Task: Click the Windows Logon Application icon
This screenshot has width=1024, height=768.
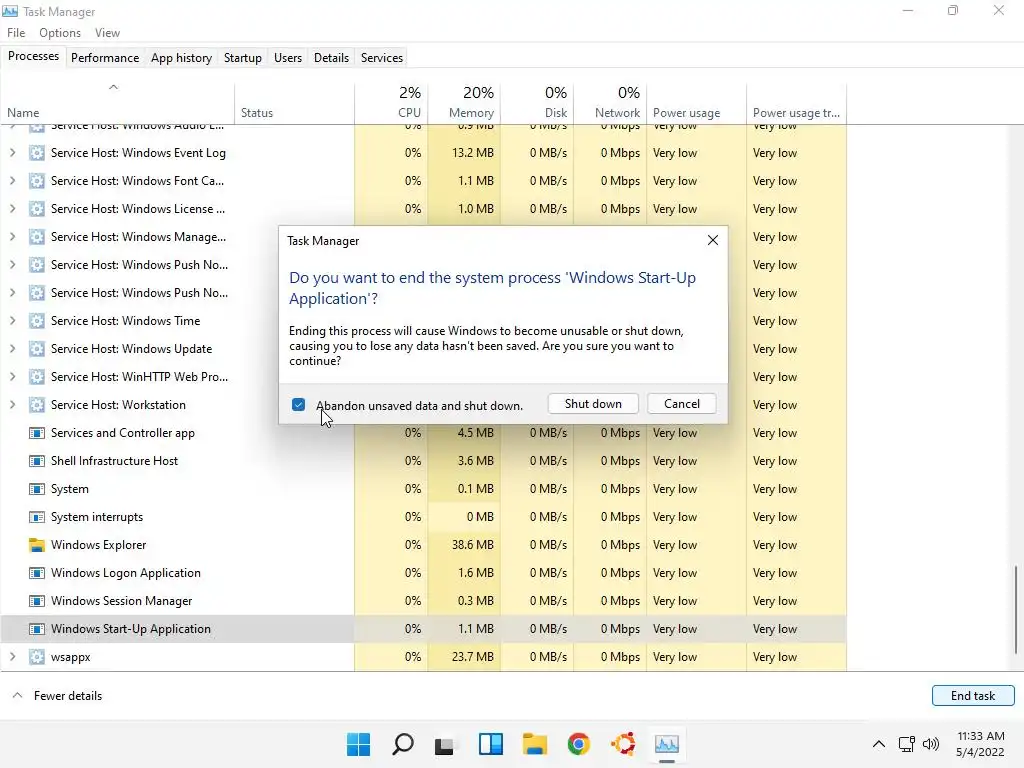Action: point(37,573)
